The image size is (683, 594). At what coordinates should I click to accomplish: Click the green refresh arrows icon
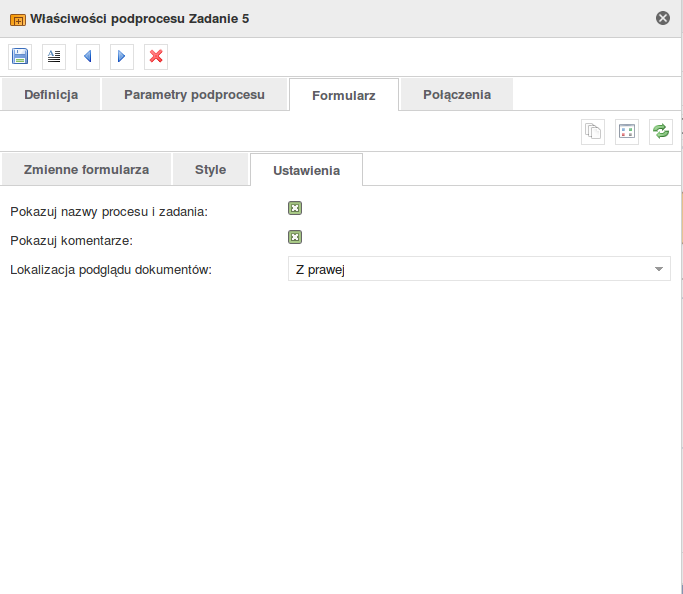(x=661, y=132)
